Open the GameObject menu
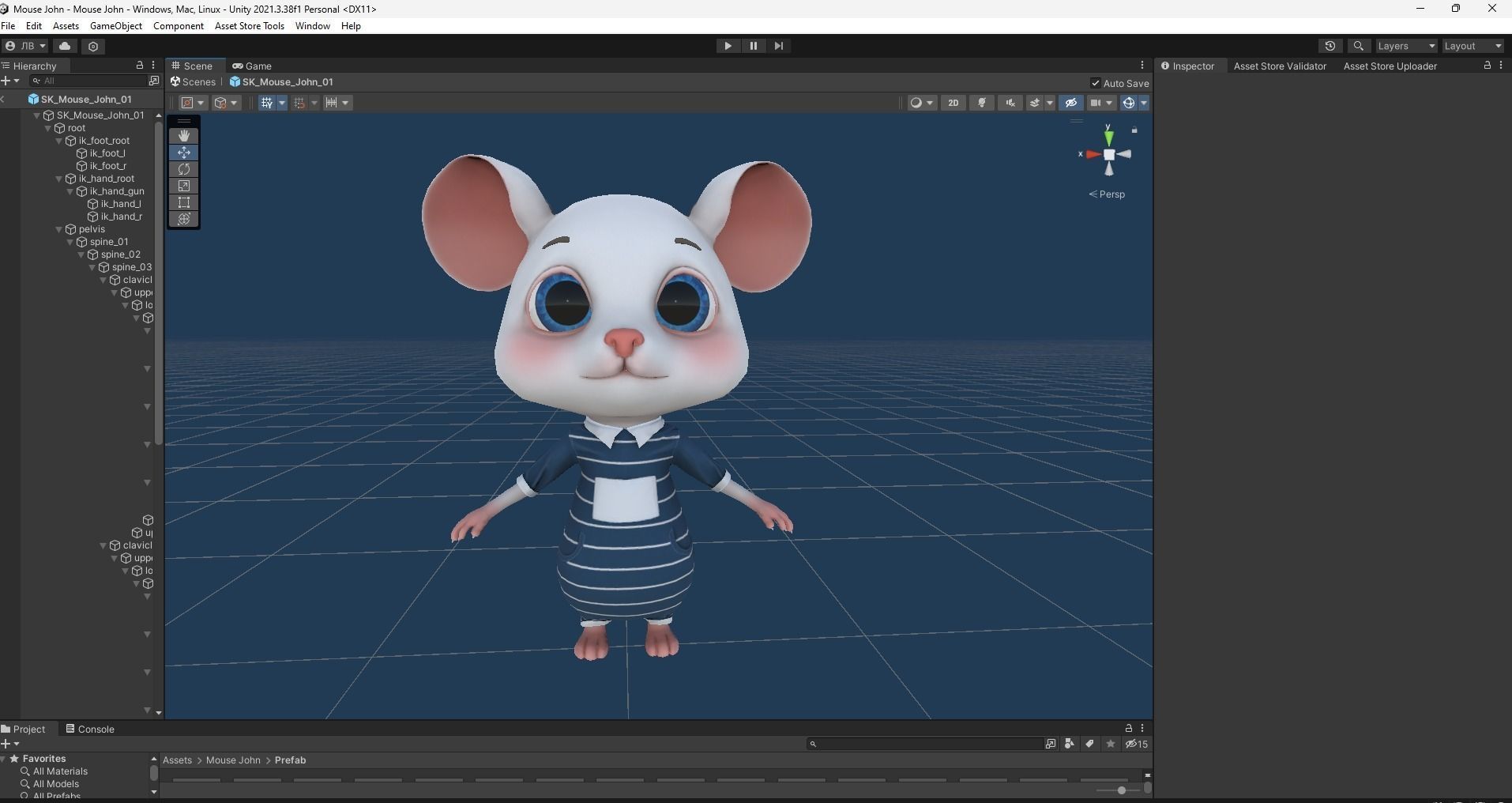 click(116, 26)
